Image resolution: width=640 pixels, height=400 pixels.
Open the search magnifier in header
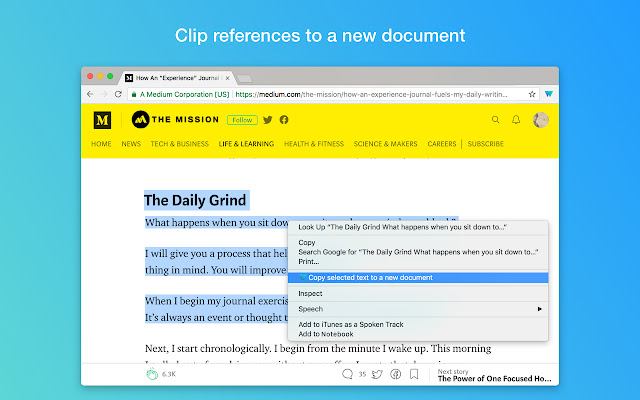pos(496,120)
